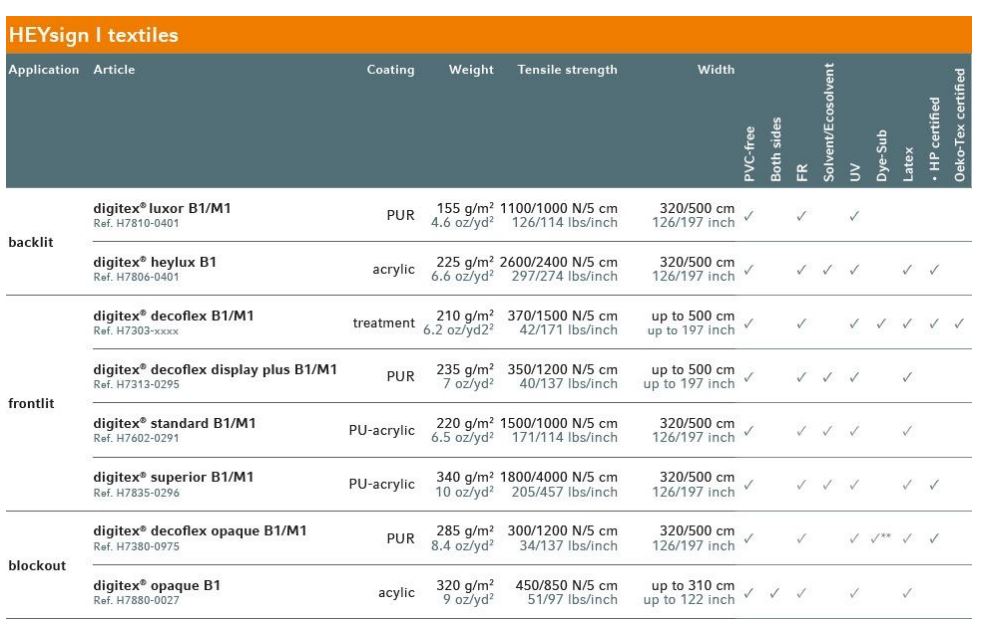Click the rotated 'Solvent/Ecosolvent' header label
The width and height of the screenshot is (984, 636).
pos(828,122)
